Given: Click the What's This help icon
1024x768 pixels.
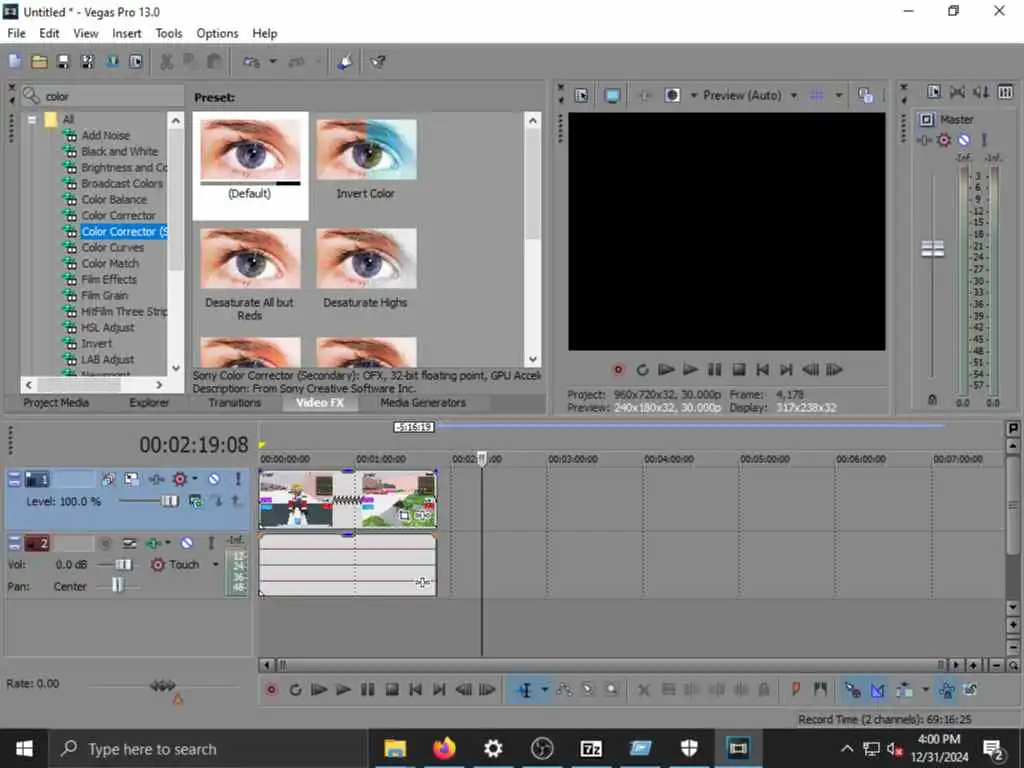Looking at the screenshot, I should tap(378, 62).
